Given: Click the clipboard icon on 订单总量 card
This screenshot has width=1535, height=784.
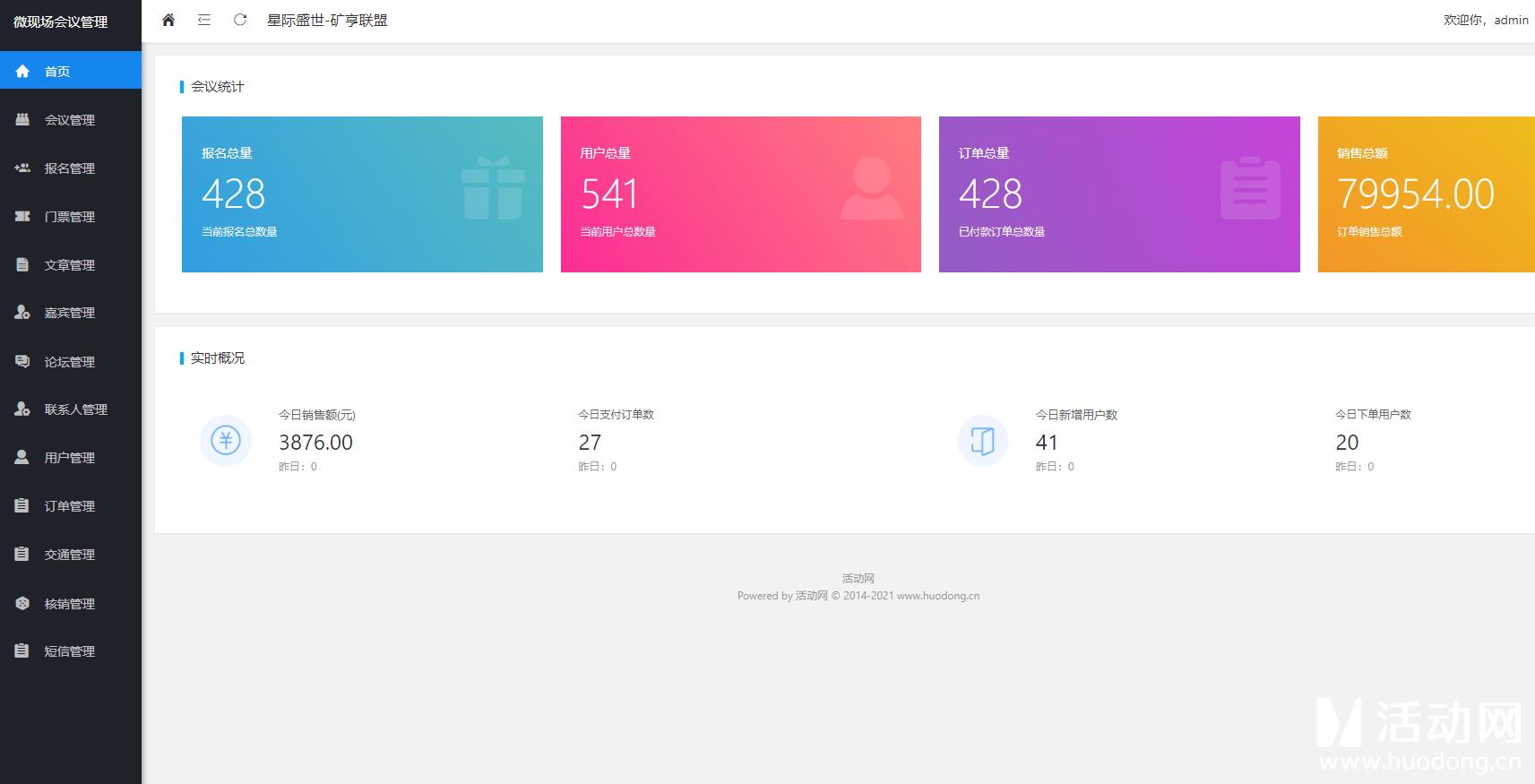Looking at the screenshot, I should pyautogui.click(x=1250, y=188).
